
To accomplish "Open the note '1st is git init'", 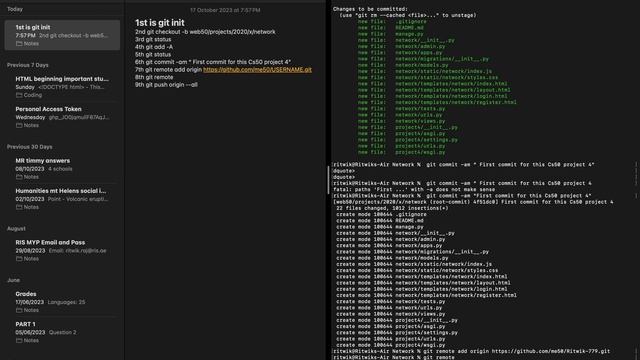I will coord(62,35).
